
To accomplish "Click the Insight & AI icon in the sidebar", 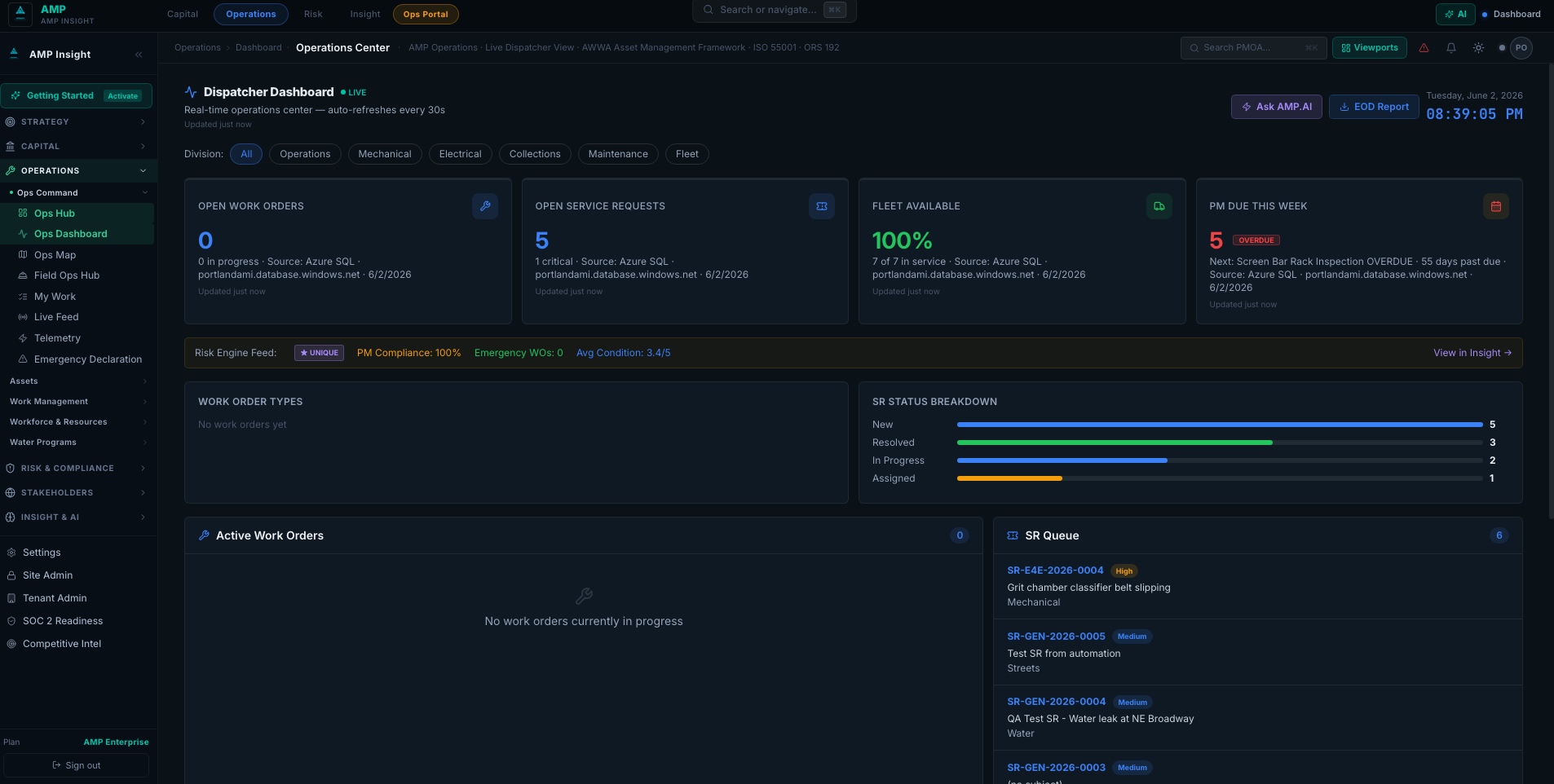I will 11,518.
